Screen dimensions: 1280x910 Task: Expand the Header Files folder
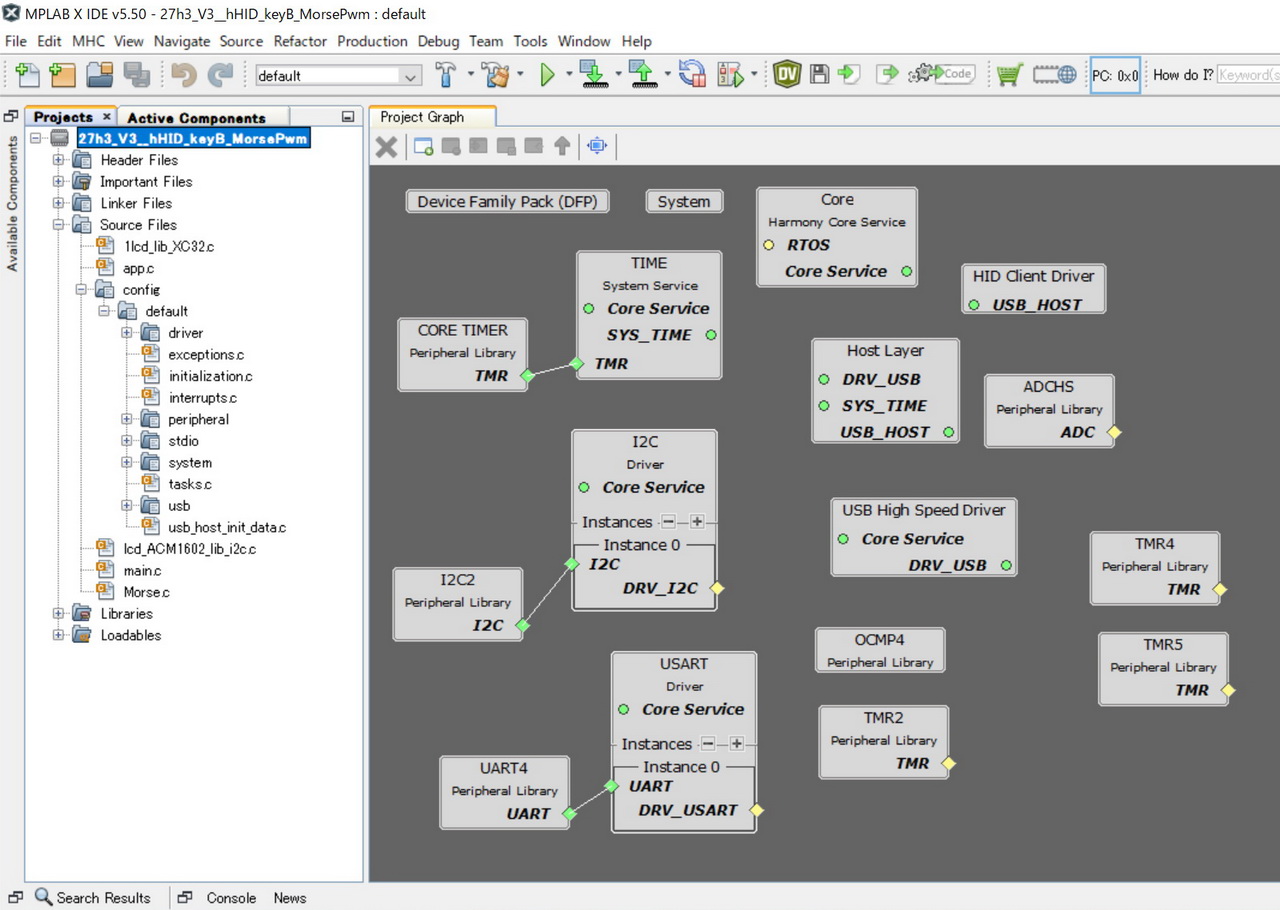(x=58, y=160)
